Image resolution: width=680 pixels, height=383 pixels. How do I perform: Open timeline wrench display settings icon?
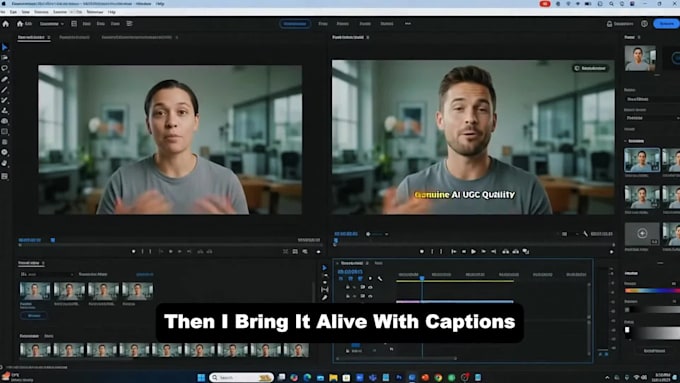[380, 278]
